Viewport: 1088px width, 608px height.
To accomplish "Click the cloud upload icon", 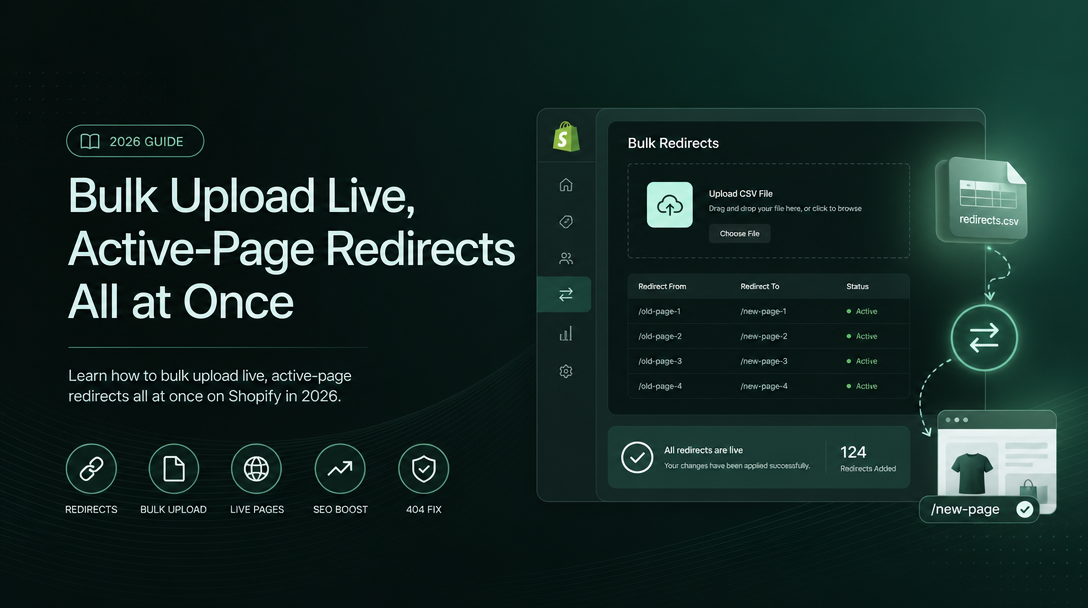I will pyautogui.click(x=670, y=205).
